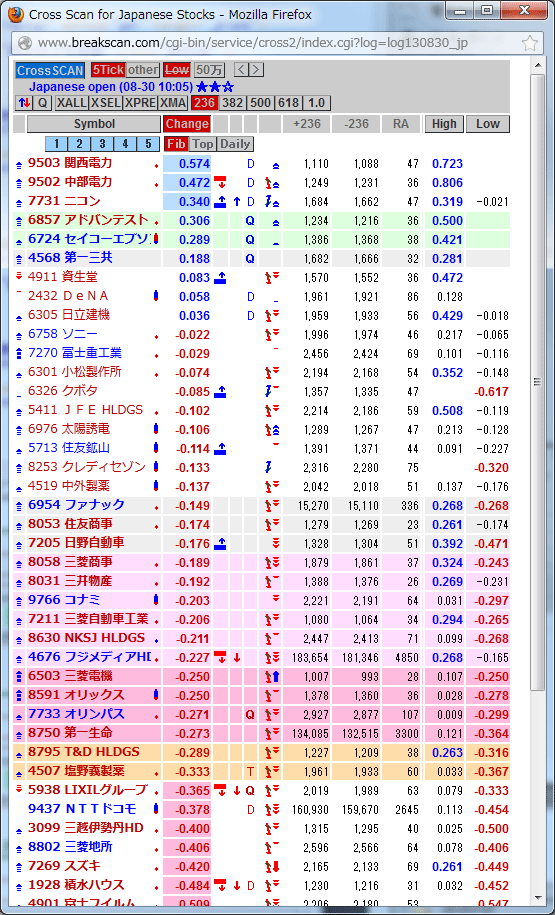Open stock 9437 NTTドコモ

82,809
